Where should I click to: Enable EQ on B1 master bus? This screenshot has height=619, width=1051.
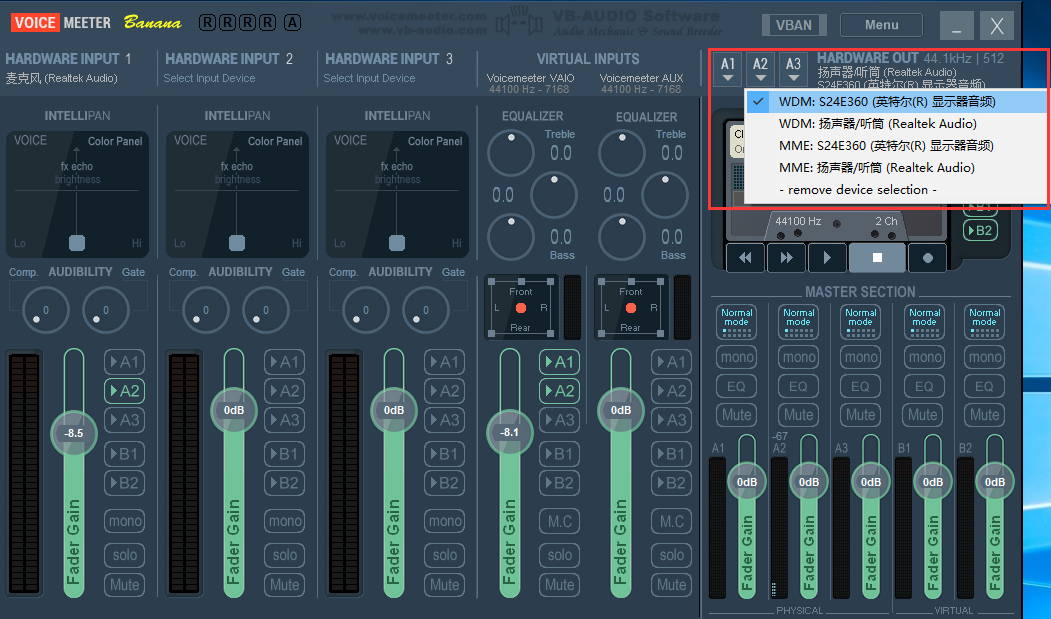click(924, 386)
